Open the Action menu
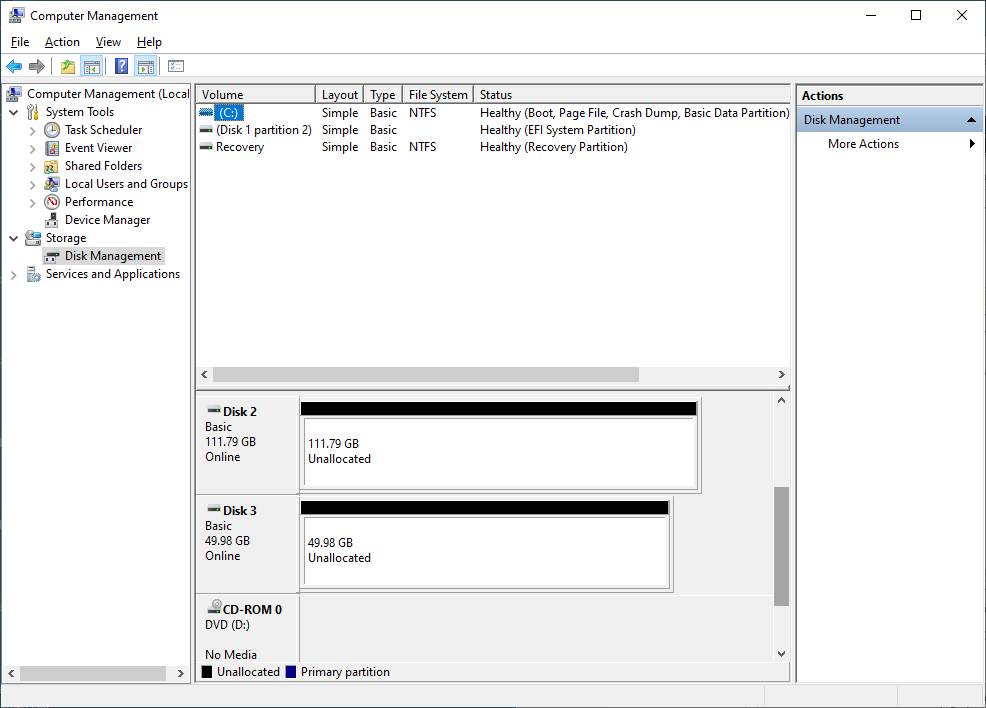The image size is (986, 708). 62,41
